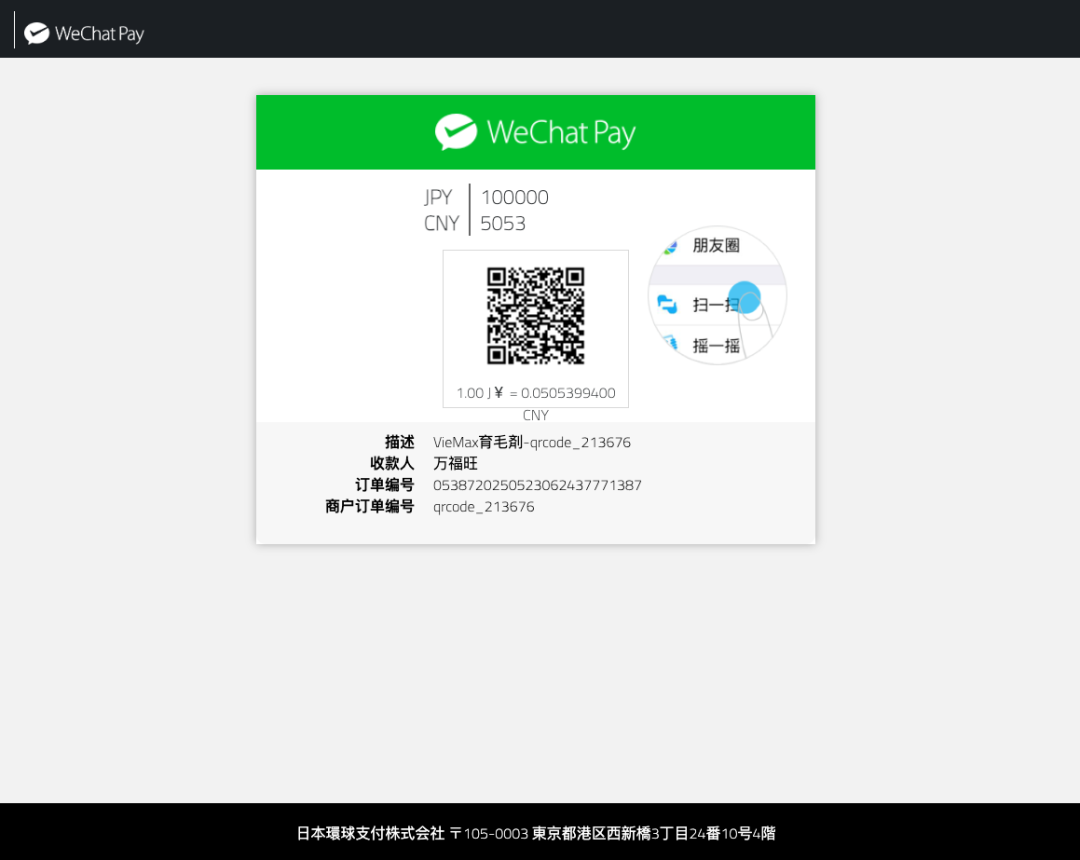Viewport: 1080px width, 860px height.
Task: Click the WeChat Pay logo in top bar
Action: tap(84, 33)
